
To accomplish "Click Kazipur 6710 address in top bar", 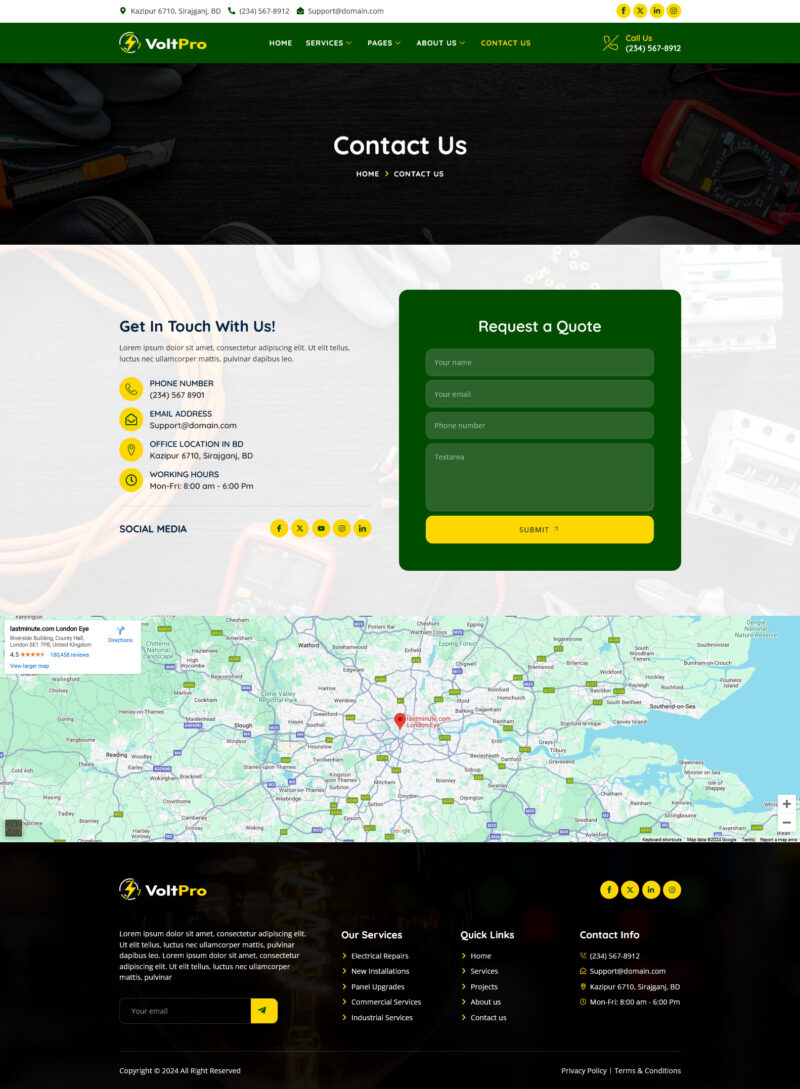I will coord(175,11).
